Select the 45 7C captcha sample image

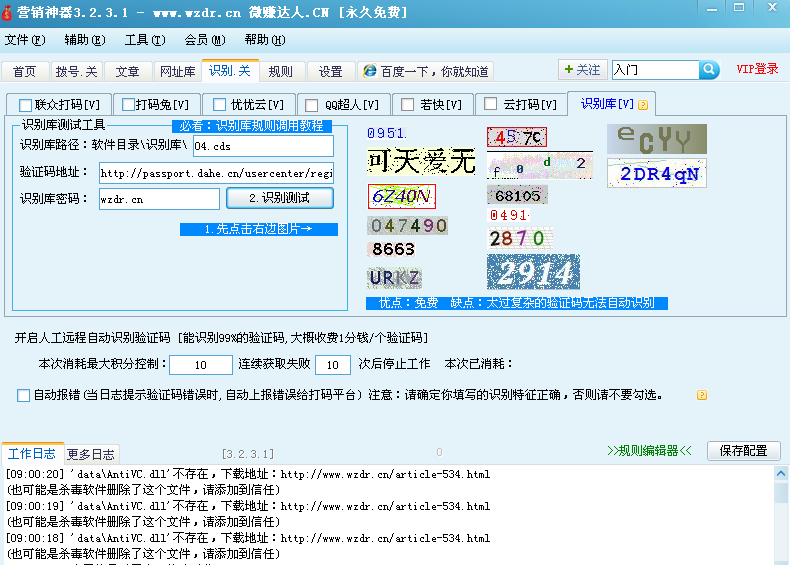tap(517, 137)
